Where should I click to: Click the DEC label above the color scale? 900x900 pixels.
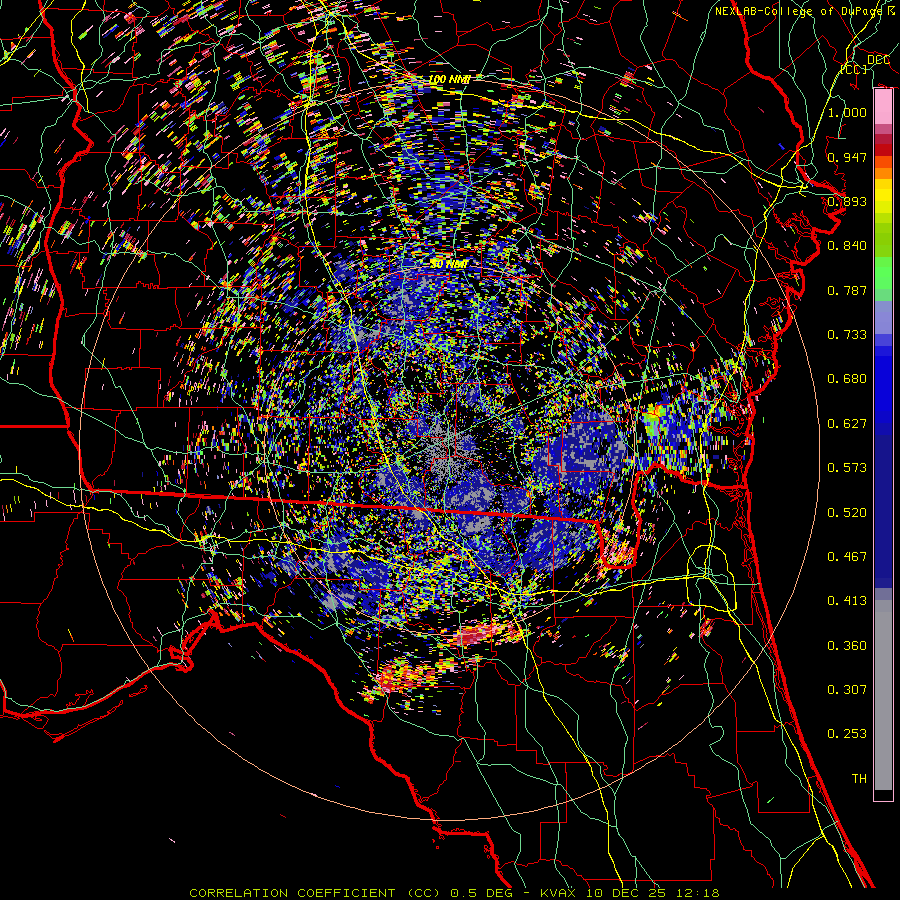(878, 59)
